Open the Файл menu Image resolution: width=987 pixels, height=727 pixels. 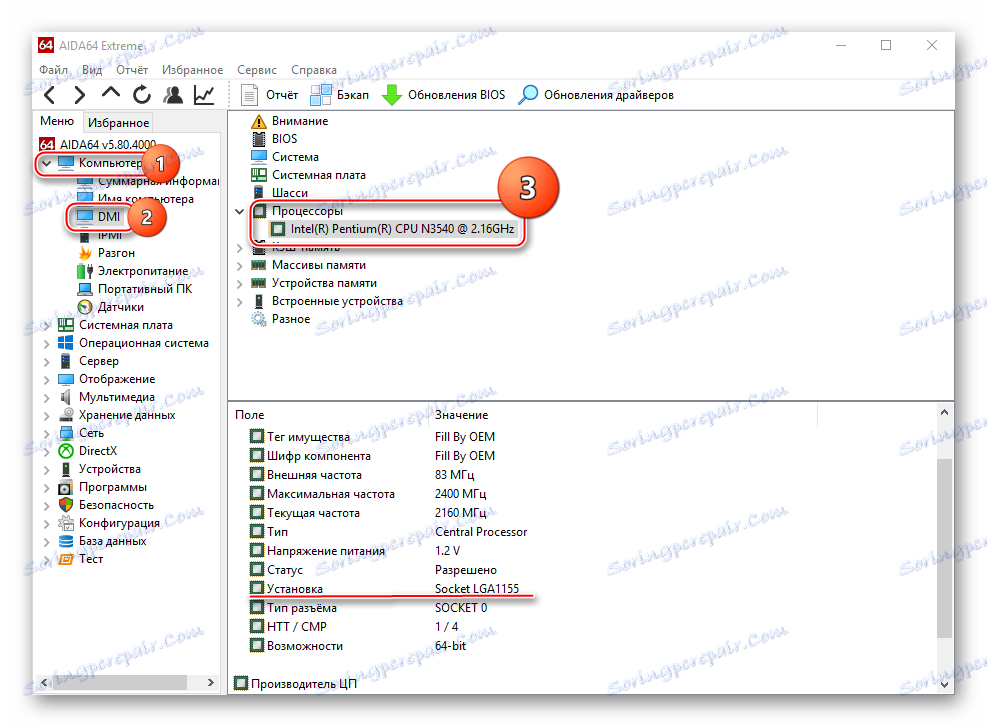click(54, 70)
